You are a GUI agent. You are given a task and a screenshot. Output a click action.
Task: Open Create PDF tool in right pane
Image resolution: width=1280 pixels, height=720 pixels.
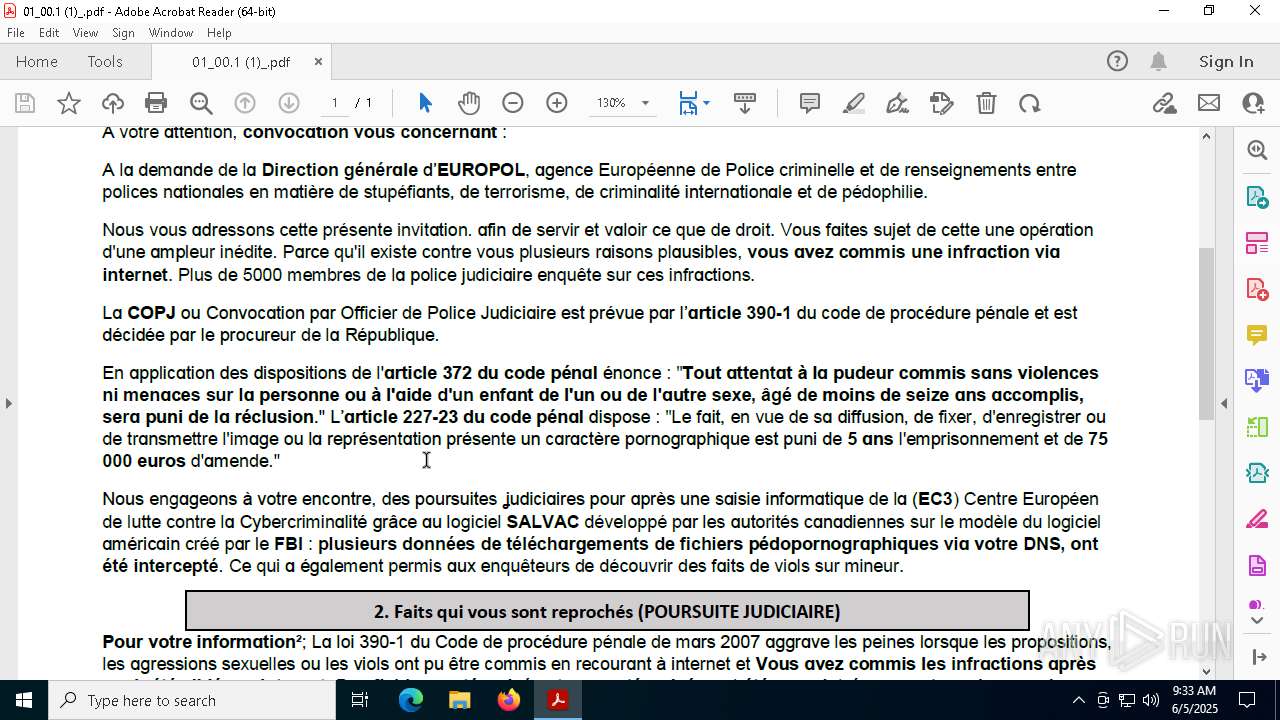pos(1257,289)
